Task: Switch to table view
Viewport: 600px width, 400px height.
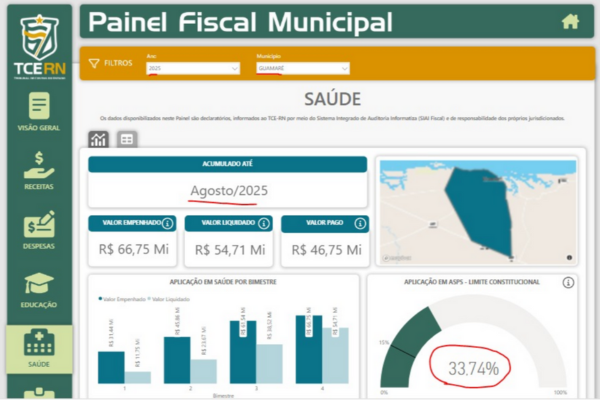Action: click(127, 139)
